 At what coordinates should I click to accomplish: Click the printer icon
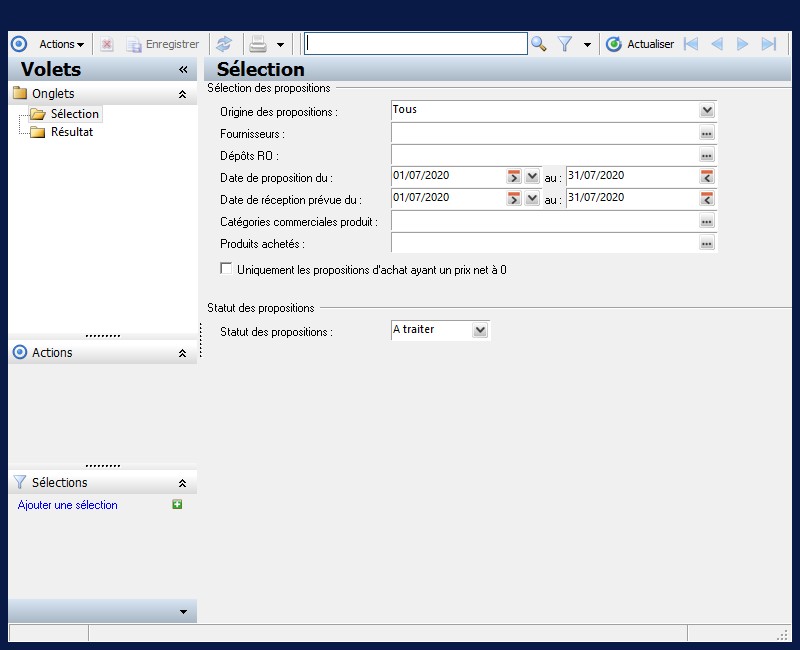coord(258,44)
